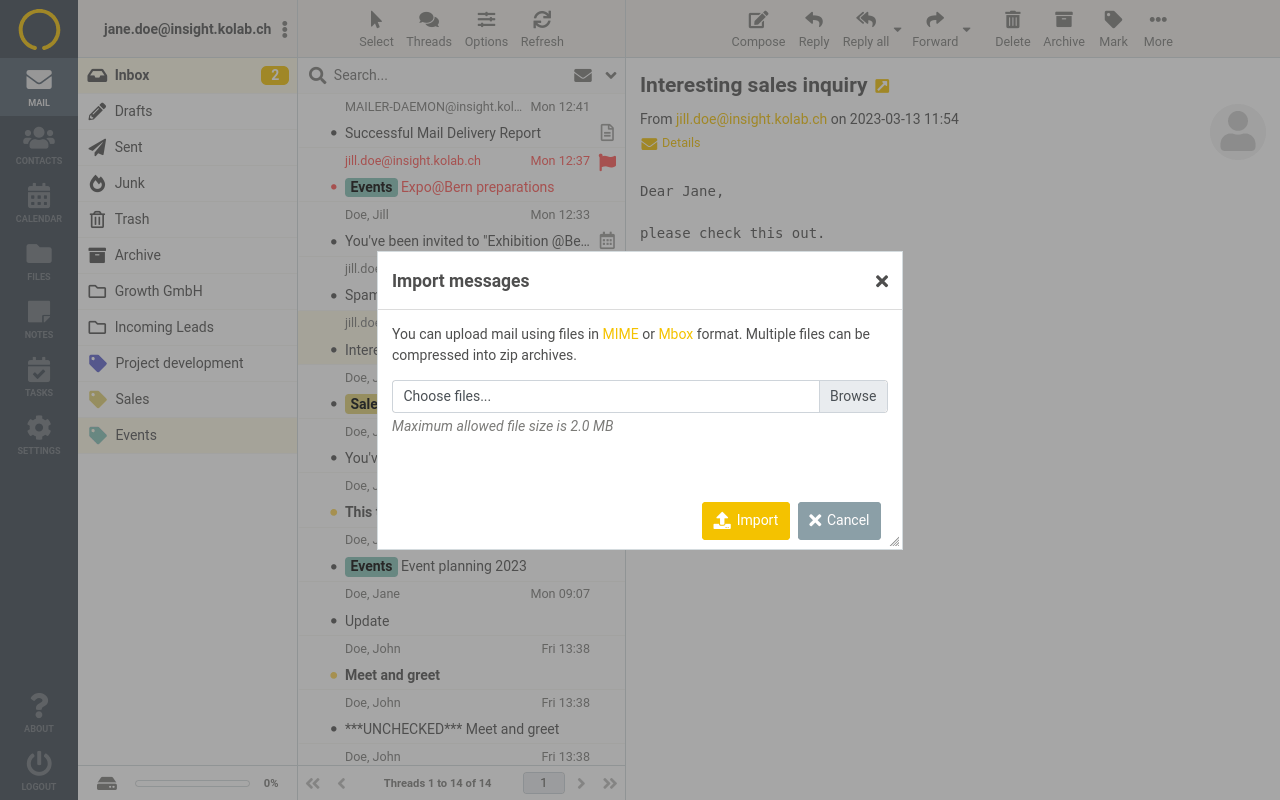The width and height of the screenshot is (1280, 800).
Task: Go to last page of threads
Action: coord(610,783)
